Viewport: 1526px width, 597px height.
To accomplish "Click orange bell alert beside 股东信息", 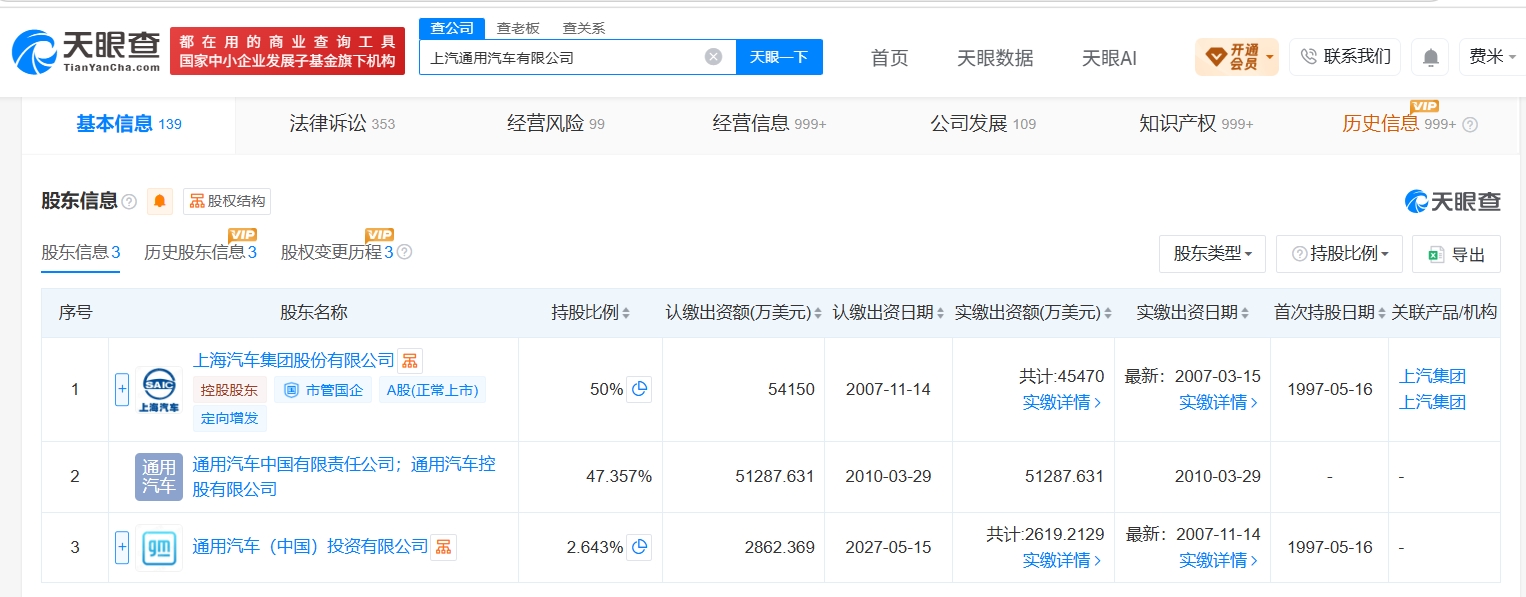I will 160,201.
